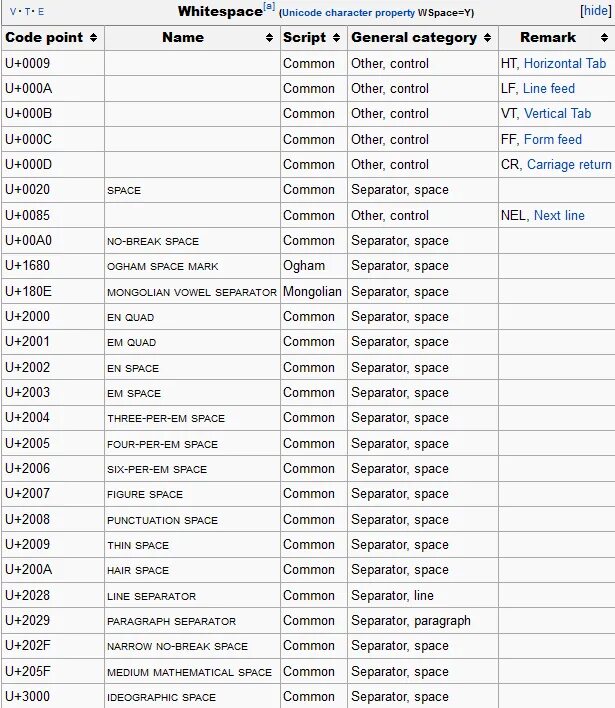Select the Separator, line category cell

[423, 596]
